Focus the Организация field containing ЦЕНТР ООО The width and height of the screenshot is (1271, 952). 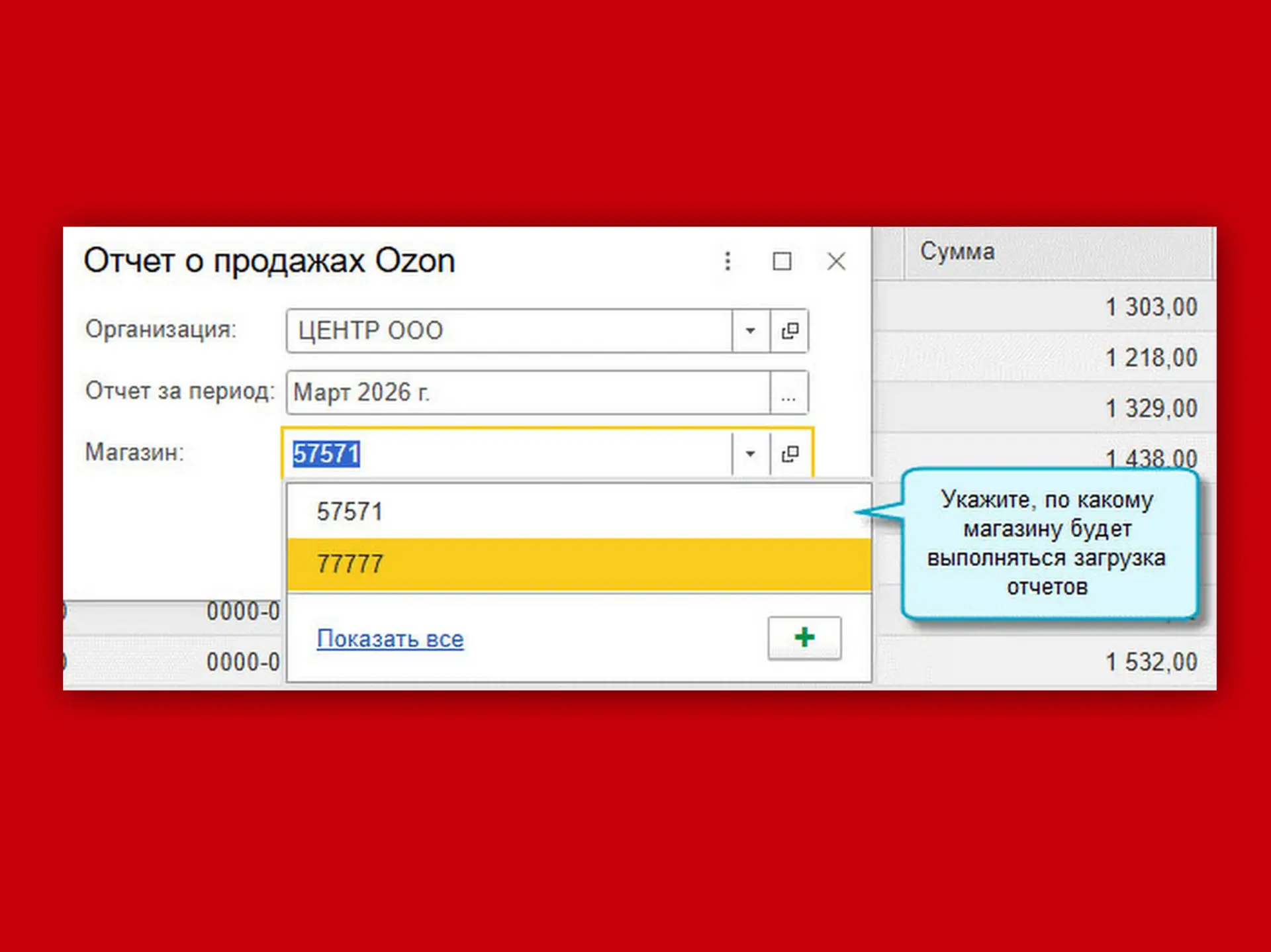point(510,330)
